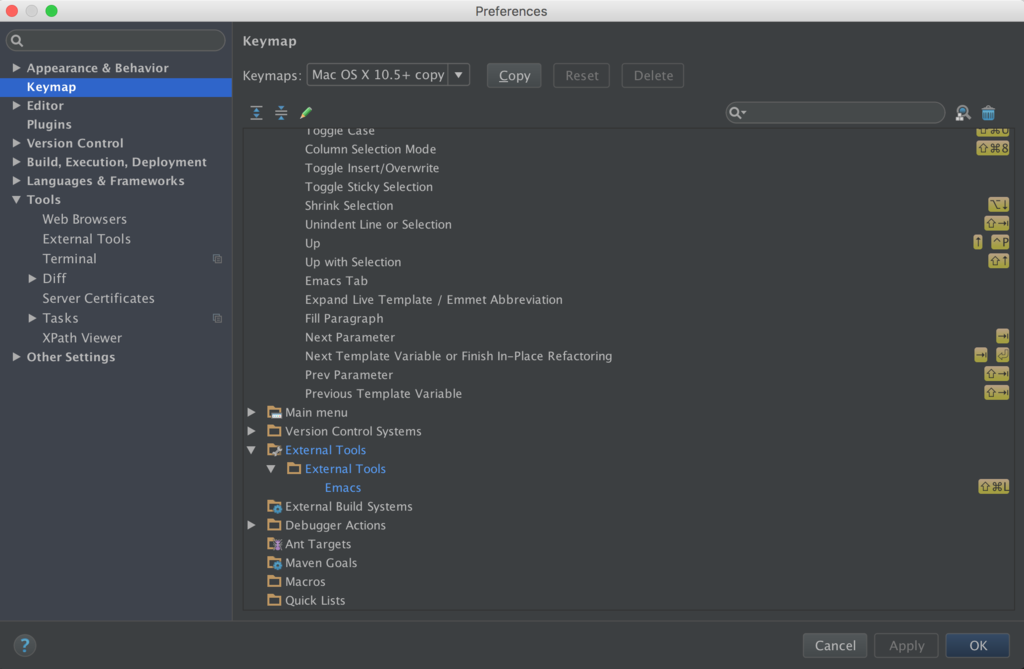Click the trash clear filter icon
This screenshot has width=1024, height=669.
pyautogui.click(x=988, y=113)
